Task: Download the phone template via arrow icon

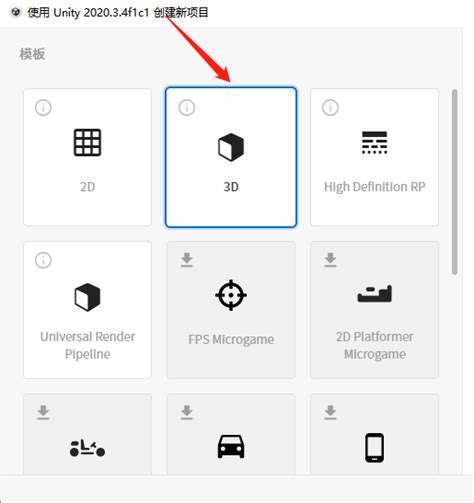Action: click(330, 412)
